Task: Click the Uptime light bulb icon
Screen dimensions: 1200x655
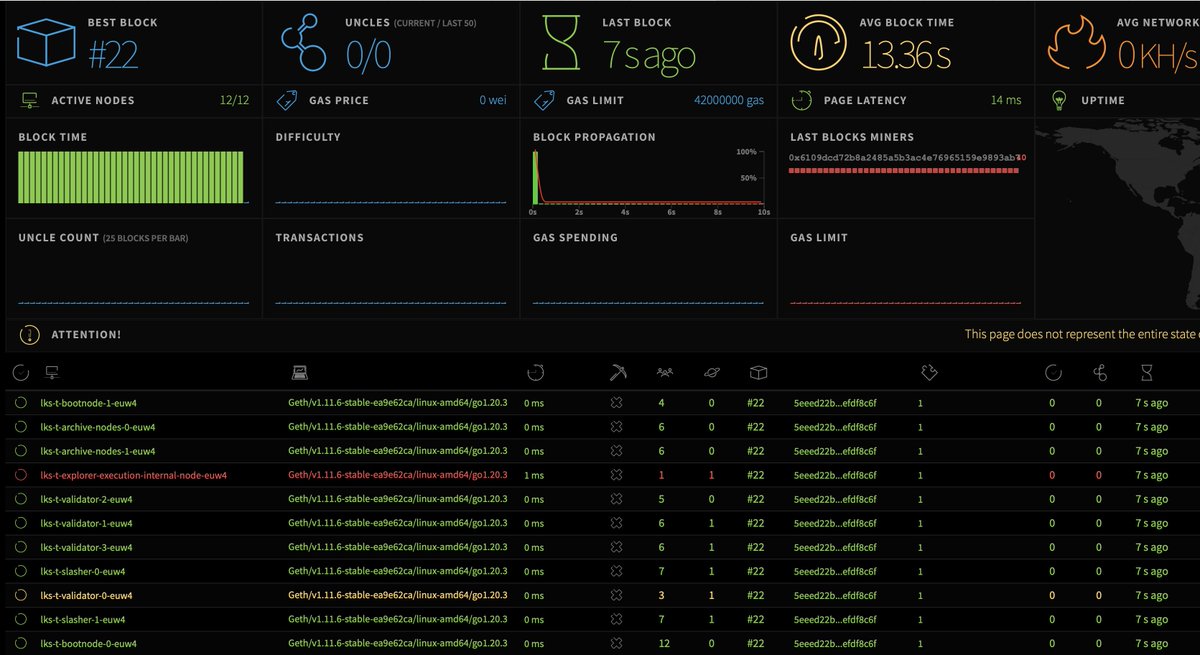Action: click(x=1059, y=100)
